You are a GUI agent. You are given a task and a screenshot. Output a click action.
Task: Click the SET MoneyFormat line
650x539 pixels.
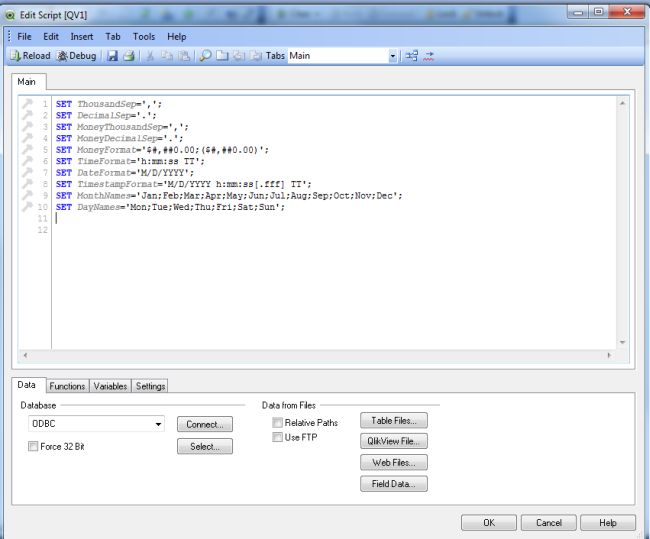click(x=162, y=150)
